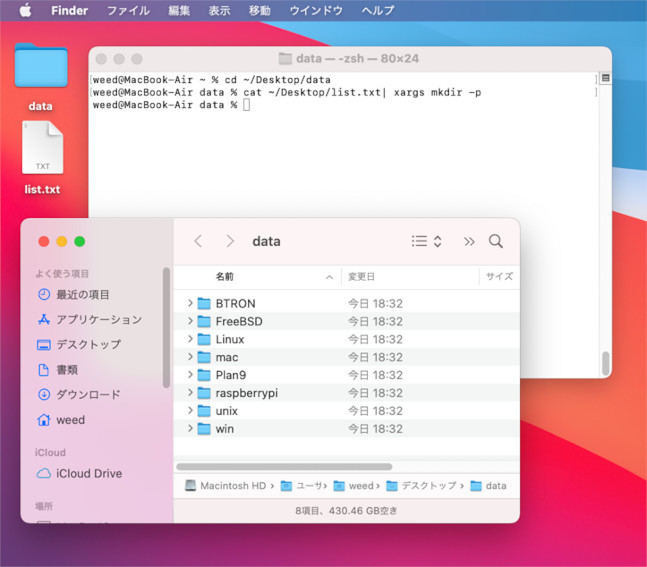Click the BTRON modified time 今日 18:32
The height and width of the screenshot is (567, 647).
375,303
